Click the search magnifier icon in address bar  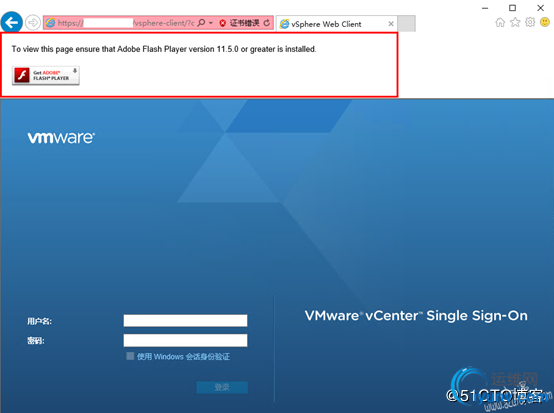tap(201, 23)
